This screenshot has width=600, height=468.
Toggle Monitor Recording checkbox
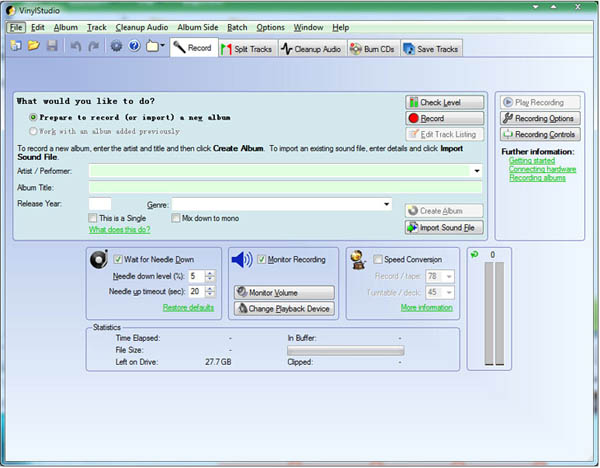pyautogui.click(x=261, y=259)
